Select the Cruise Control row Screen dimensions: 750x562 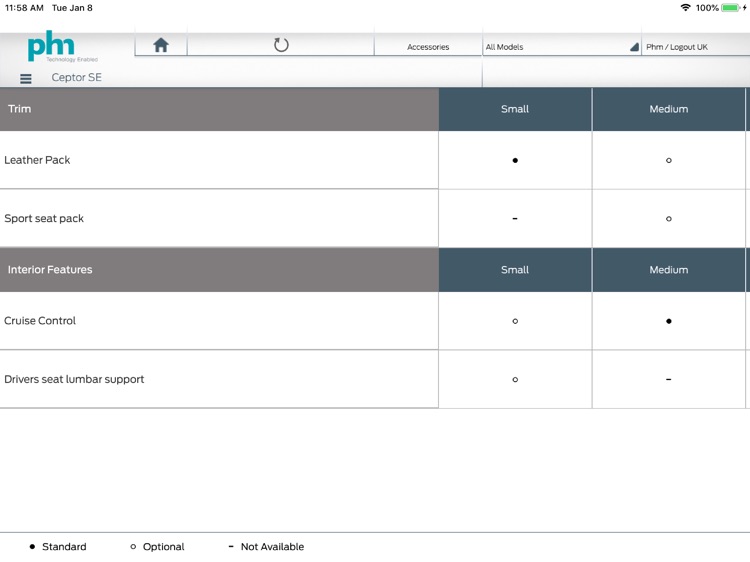tap(219, 321)
